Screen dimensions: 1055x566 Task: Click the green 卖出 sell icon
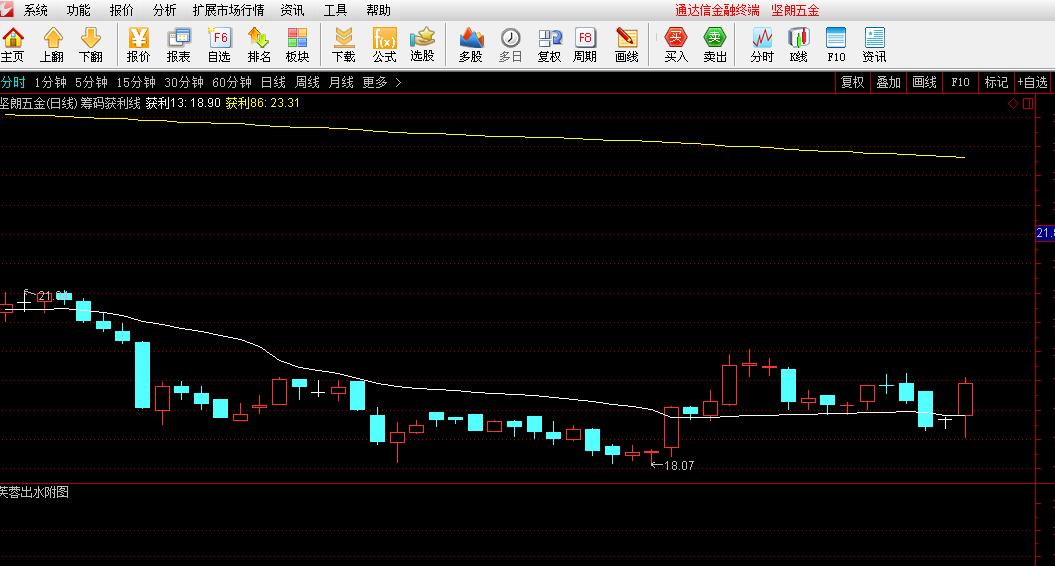pyautogui.click(x=715, y=45)
